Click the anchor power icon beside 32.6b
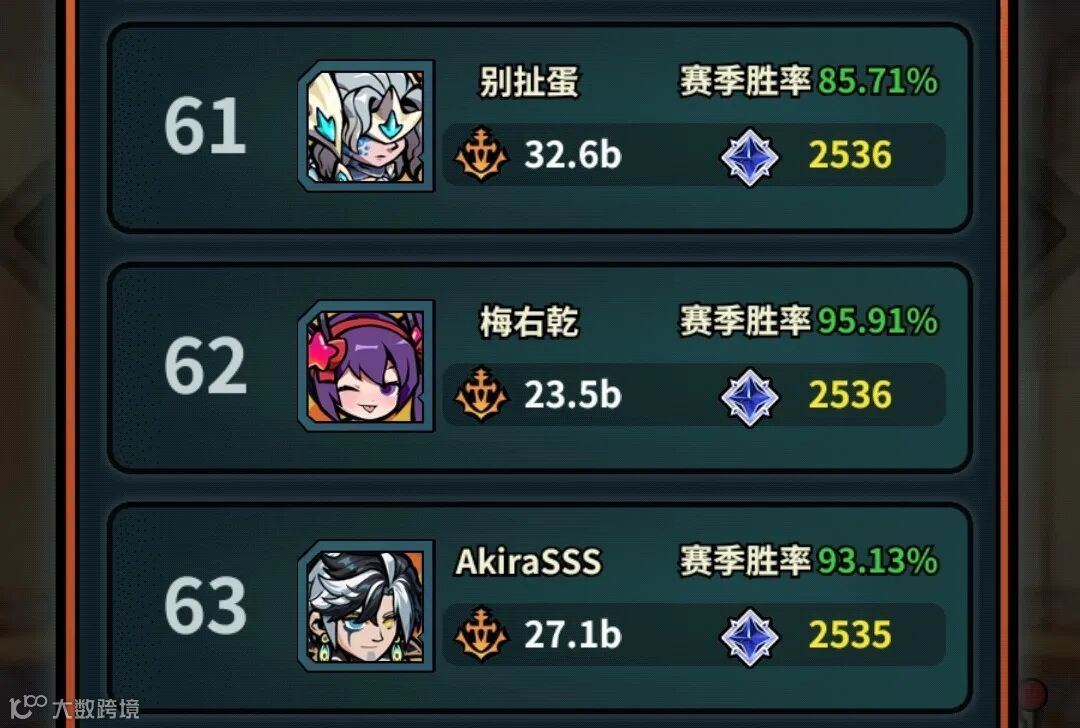This screenshot has height=728, width=1080. click(481, 154)
